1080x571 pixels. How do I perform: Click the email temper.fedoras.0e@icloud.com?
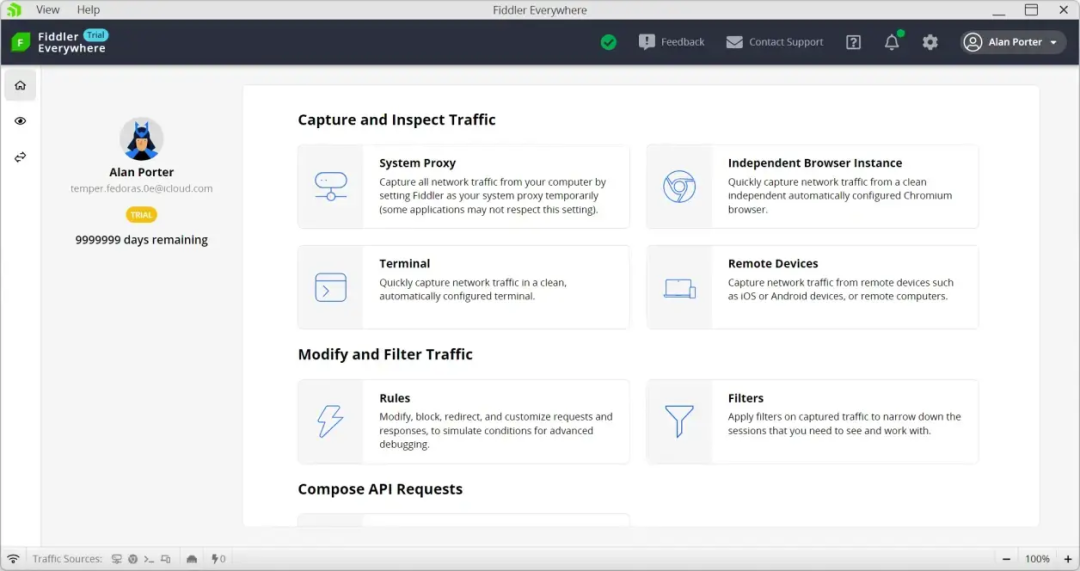click(x=141, y=189)
